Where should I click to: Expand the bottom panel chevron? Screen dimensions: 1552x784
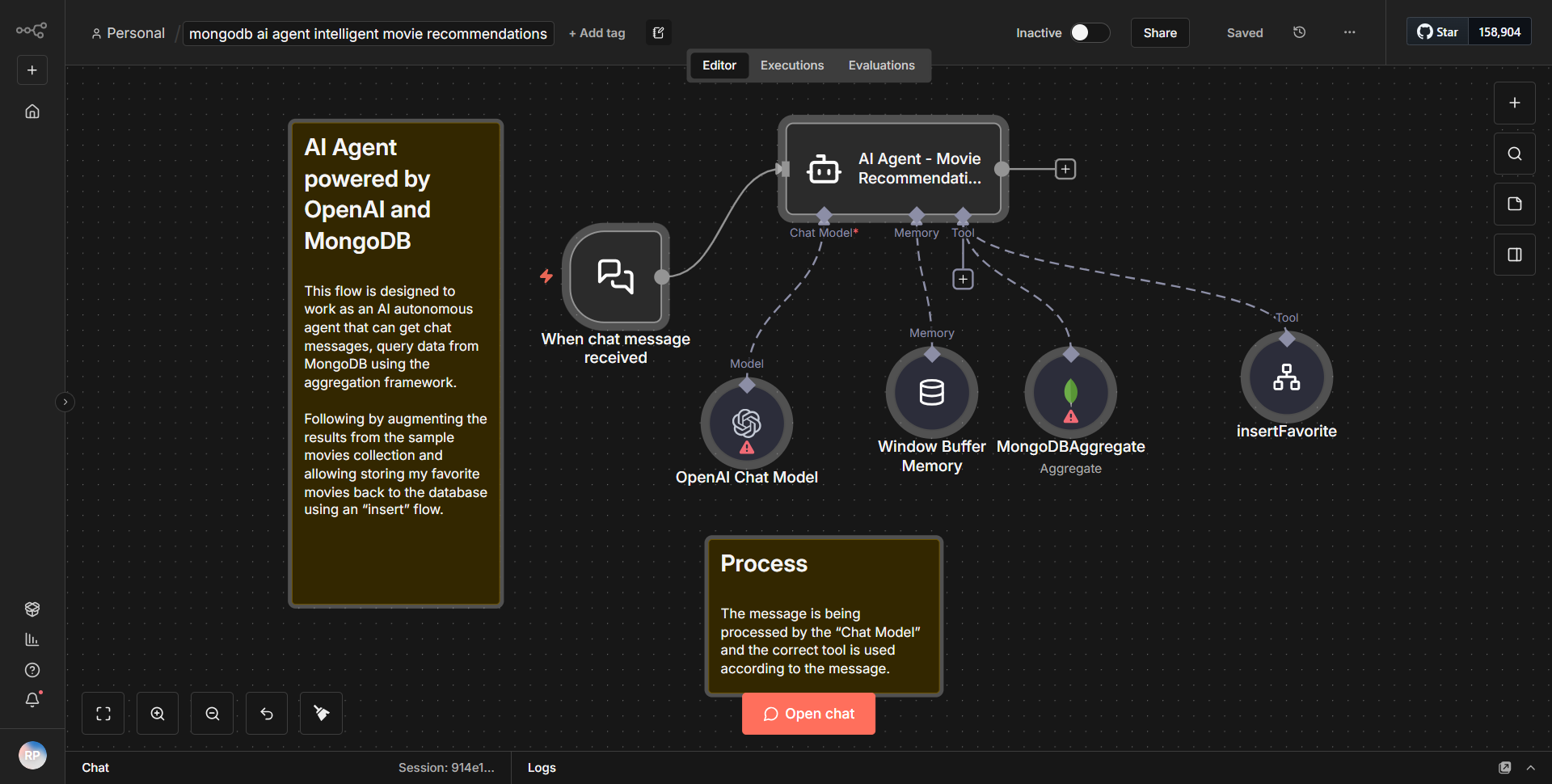point(1531,768)
